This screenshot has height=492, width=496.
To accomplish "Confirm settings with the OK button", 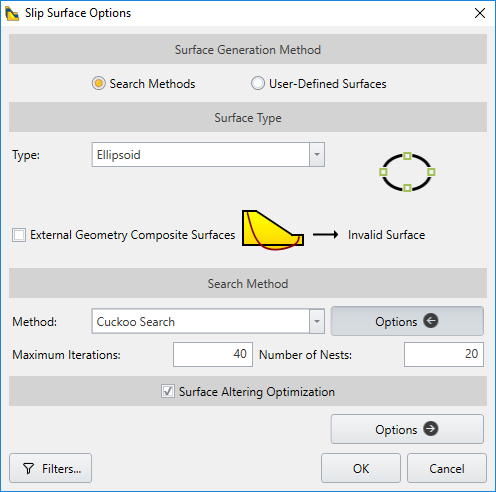I will [x=361, y=468].
